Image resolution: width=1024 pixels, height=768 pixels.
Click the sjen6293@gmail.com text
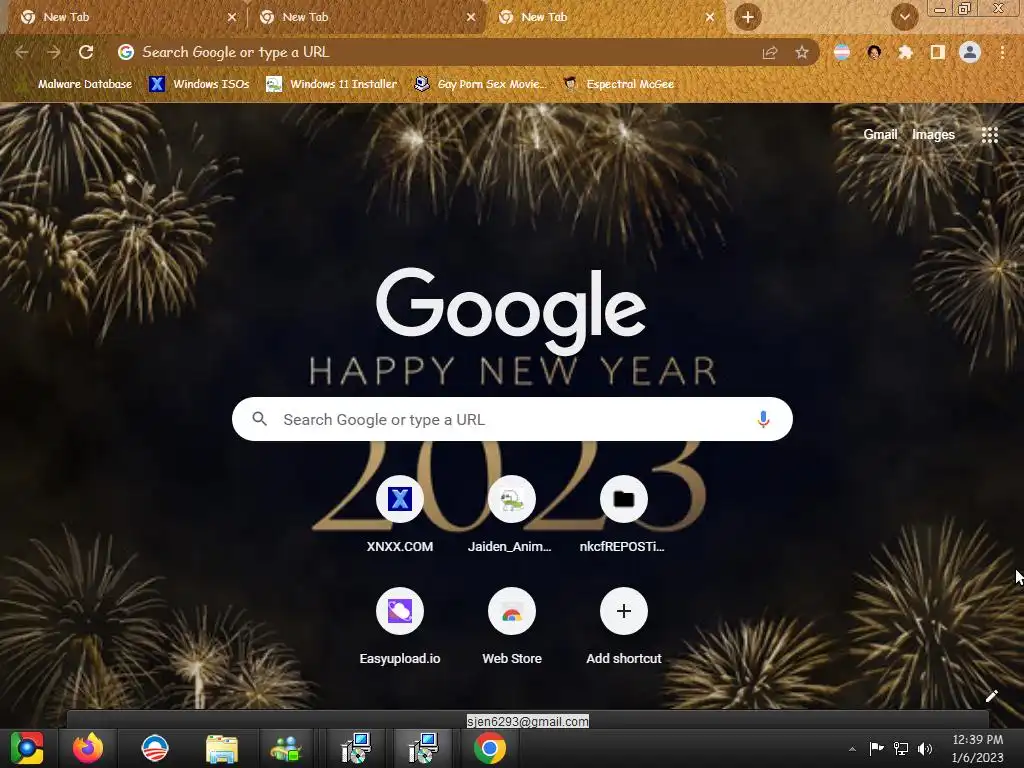click(528, 722)
